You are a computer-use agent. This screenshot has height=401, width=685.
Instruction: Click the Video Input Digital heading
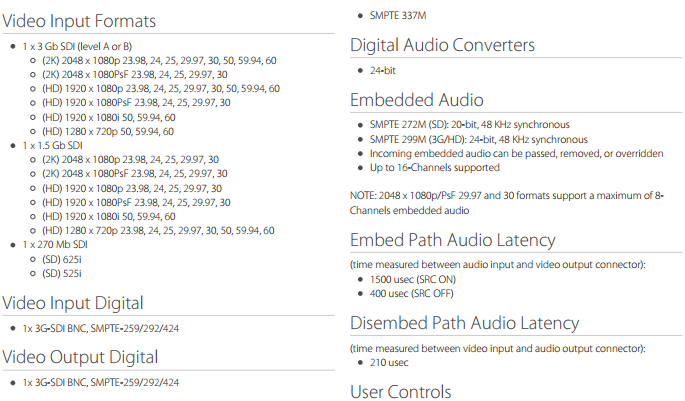coord(72,302)
